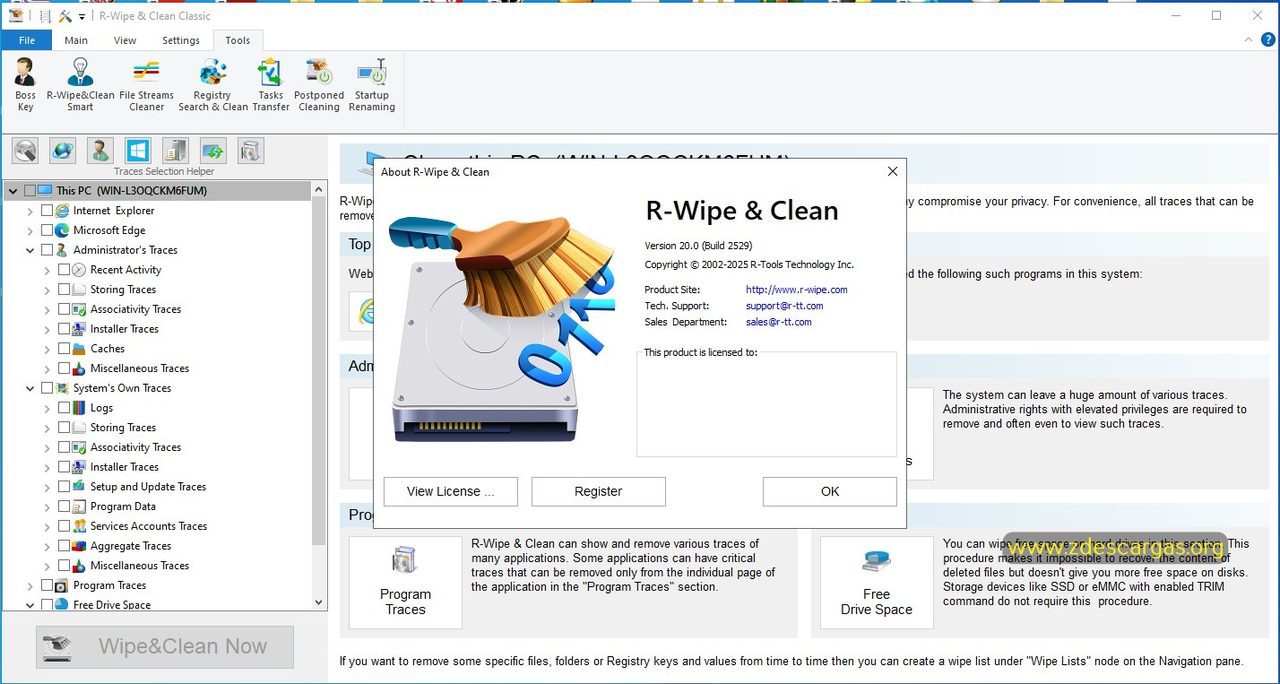Click the disk-and-brush Traces Selection Helper icon
Screen dimensions: 1280x684
coord(25,151)
